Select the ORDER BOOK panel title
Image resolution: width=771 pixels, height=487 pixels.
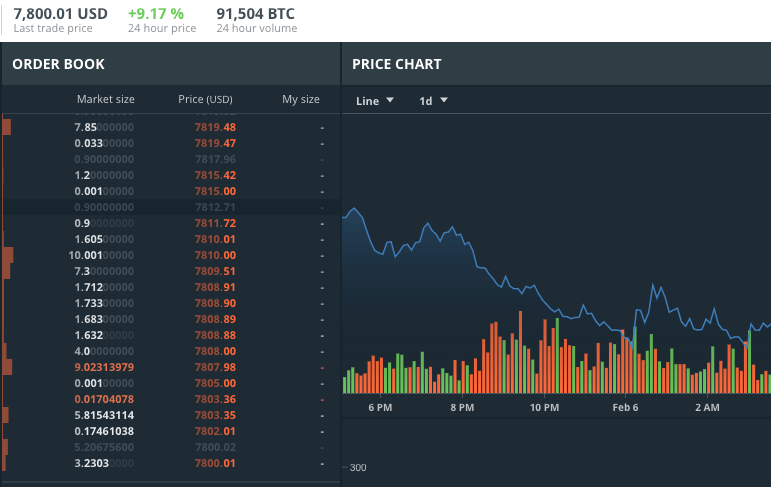(58, 65)
